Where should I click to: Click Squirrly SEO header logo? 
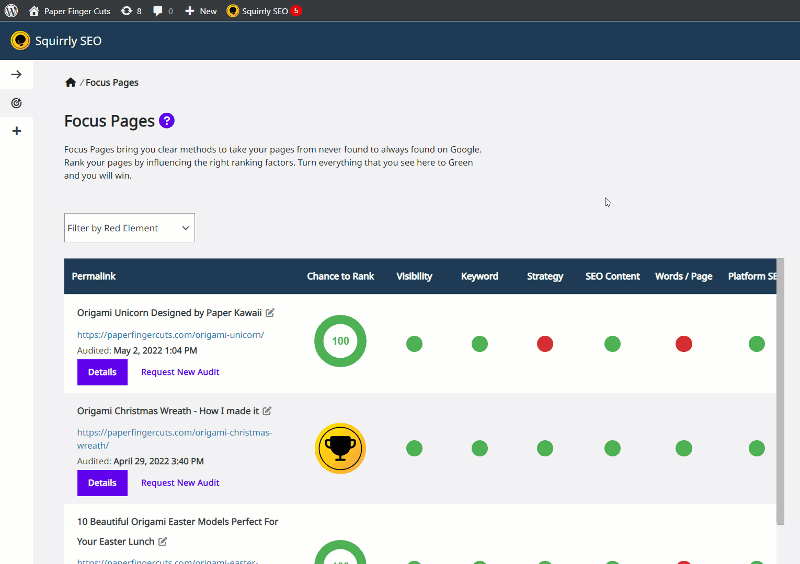(x=20, y=40)
